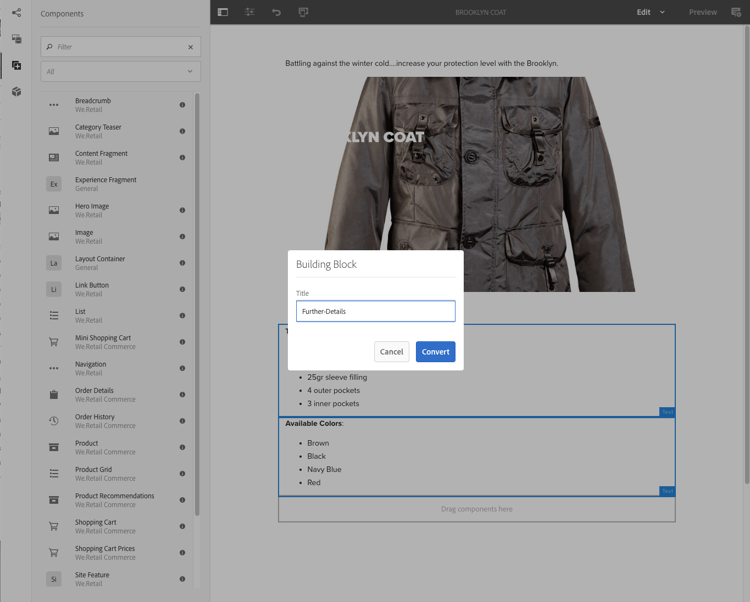
Task: Select the Hero Image component
Action: (117, 210)
